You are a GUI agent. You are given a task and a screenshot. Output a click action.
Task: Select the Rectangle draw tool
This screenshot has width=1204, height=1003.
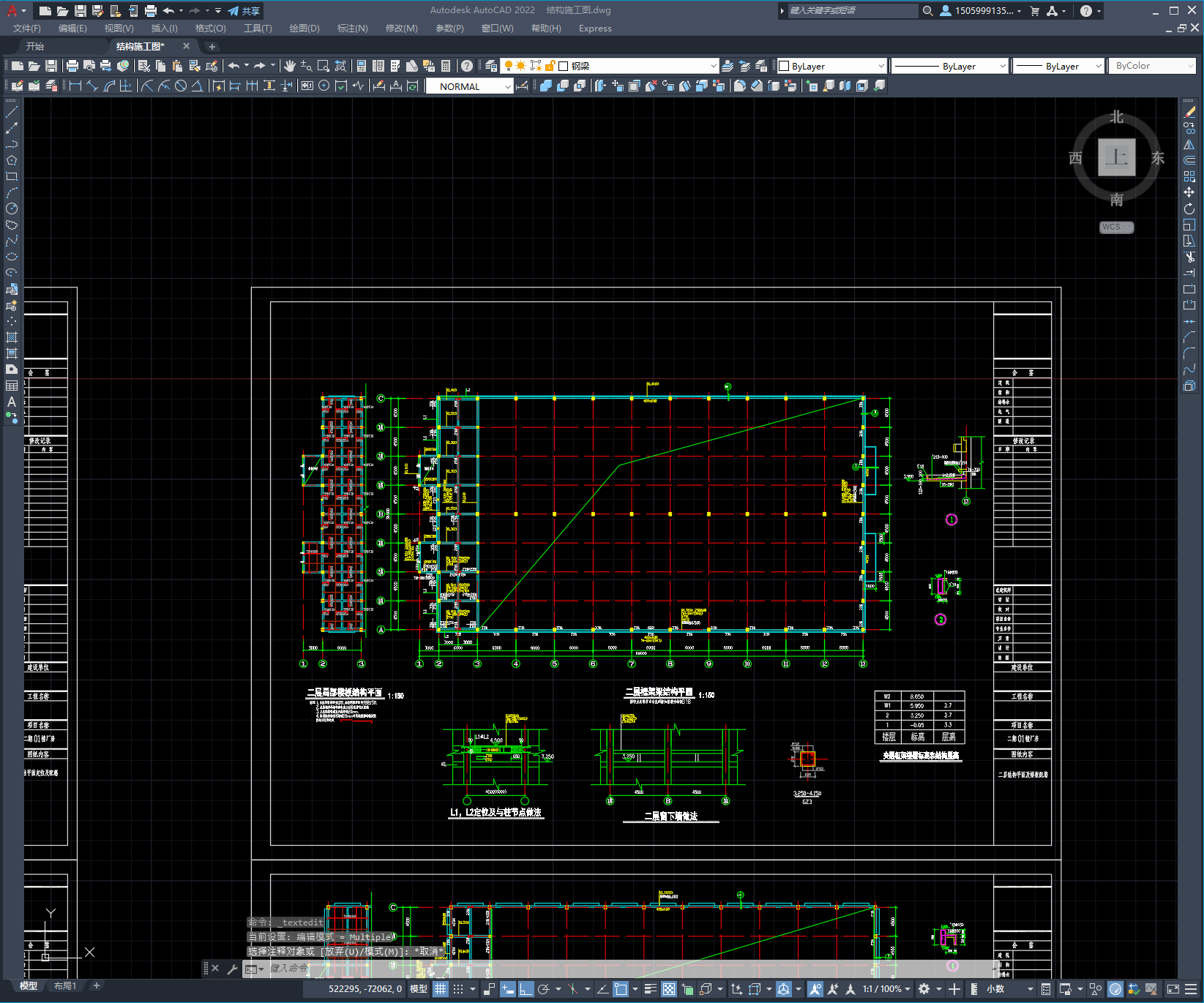click(12, 176)
